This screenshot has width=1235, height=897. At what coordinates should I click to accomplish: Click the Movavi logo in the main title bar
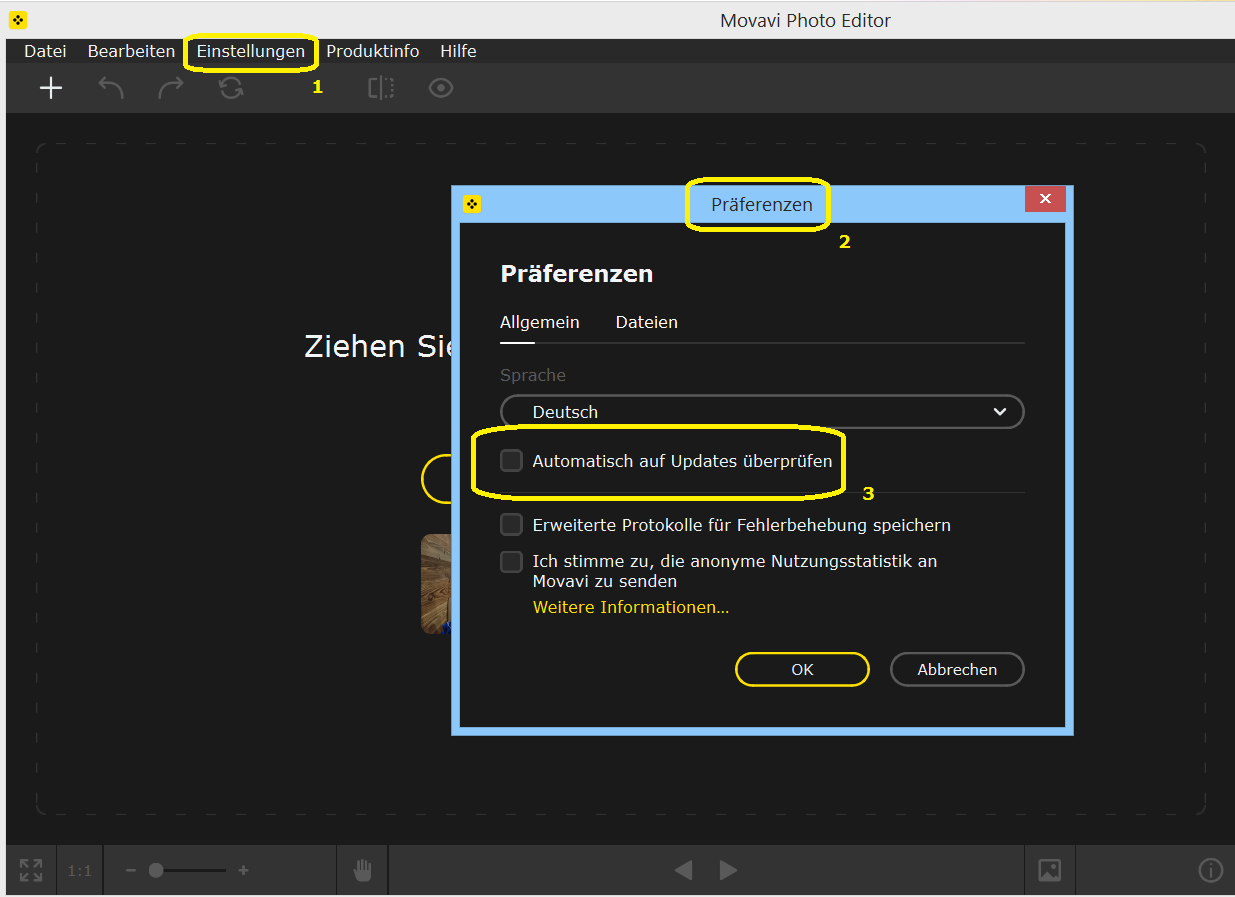click(18, 20)
